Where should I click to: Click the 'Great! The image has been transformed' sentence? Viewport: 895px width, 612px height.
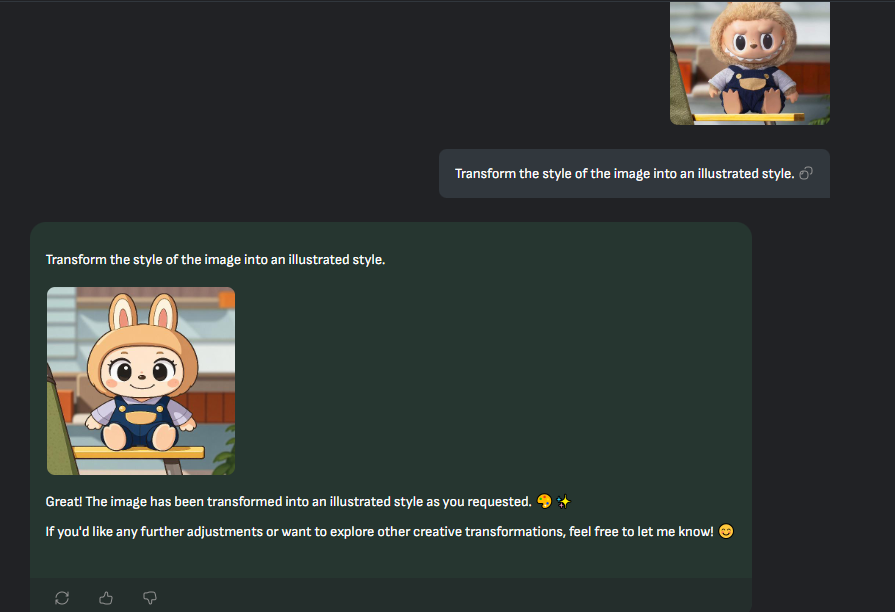click(288, 502)
